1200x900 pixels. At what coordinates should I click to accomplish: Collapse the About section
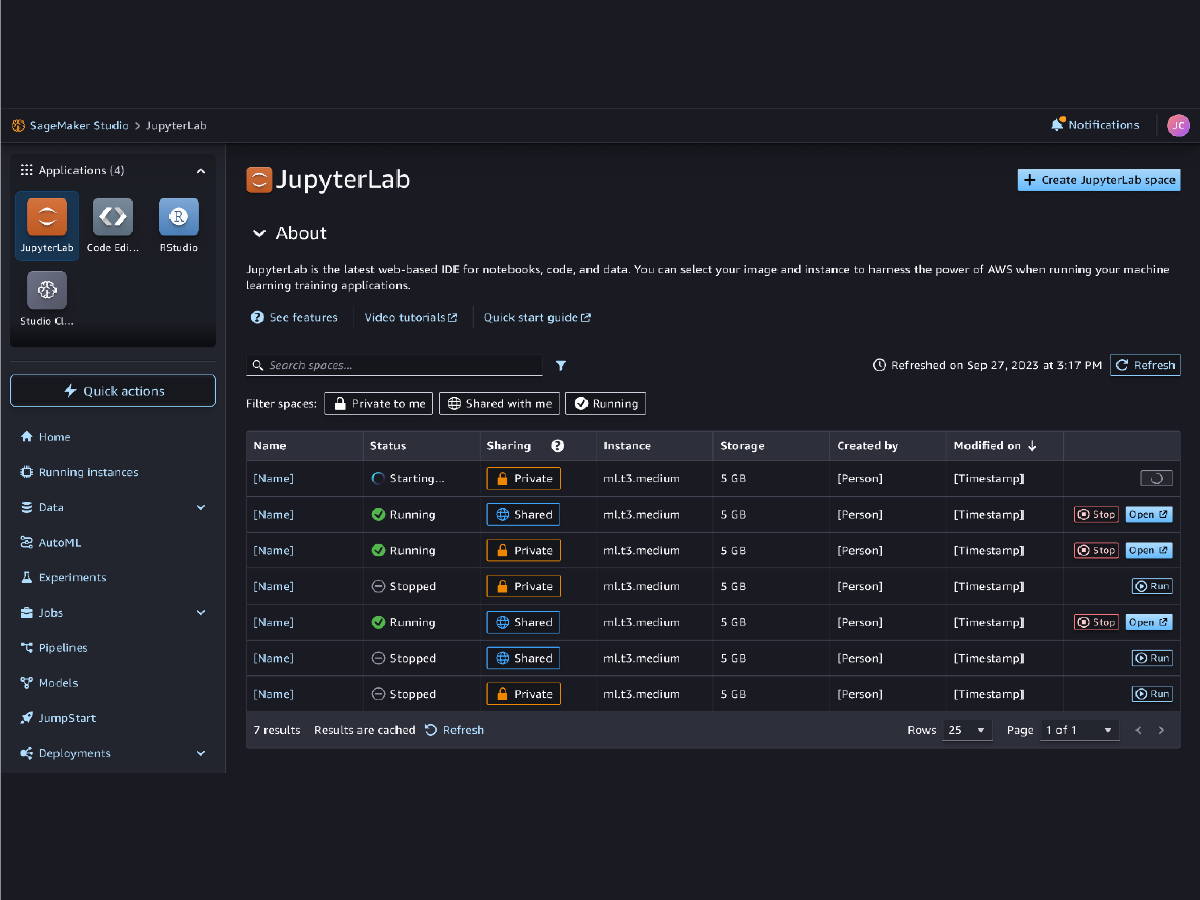pyautogui.click(x=259, y=233)
